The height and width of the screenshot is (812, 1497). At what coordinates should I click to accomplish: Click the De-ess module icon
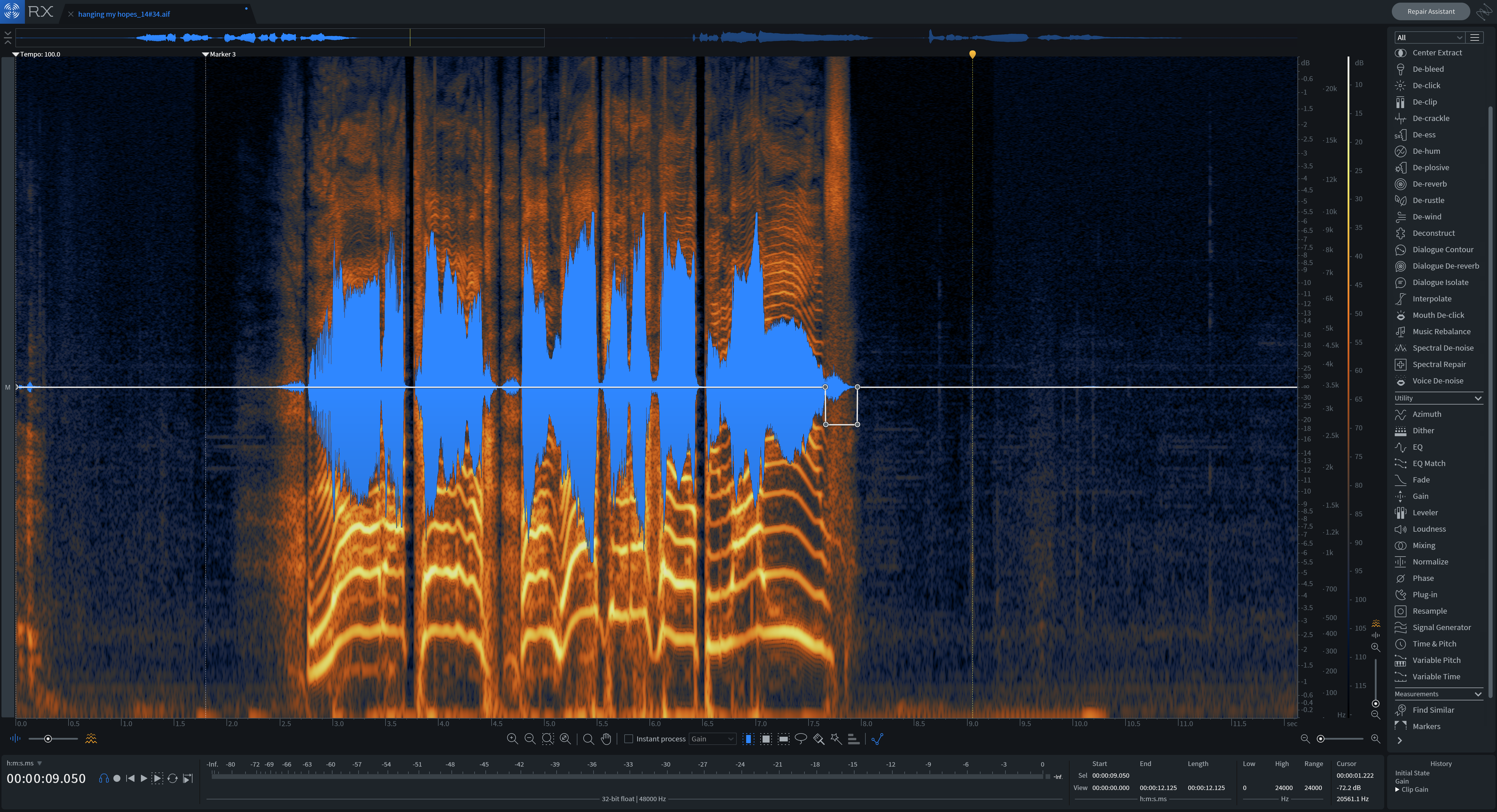tap(1401, 135)
